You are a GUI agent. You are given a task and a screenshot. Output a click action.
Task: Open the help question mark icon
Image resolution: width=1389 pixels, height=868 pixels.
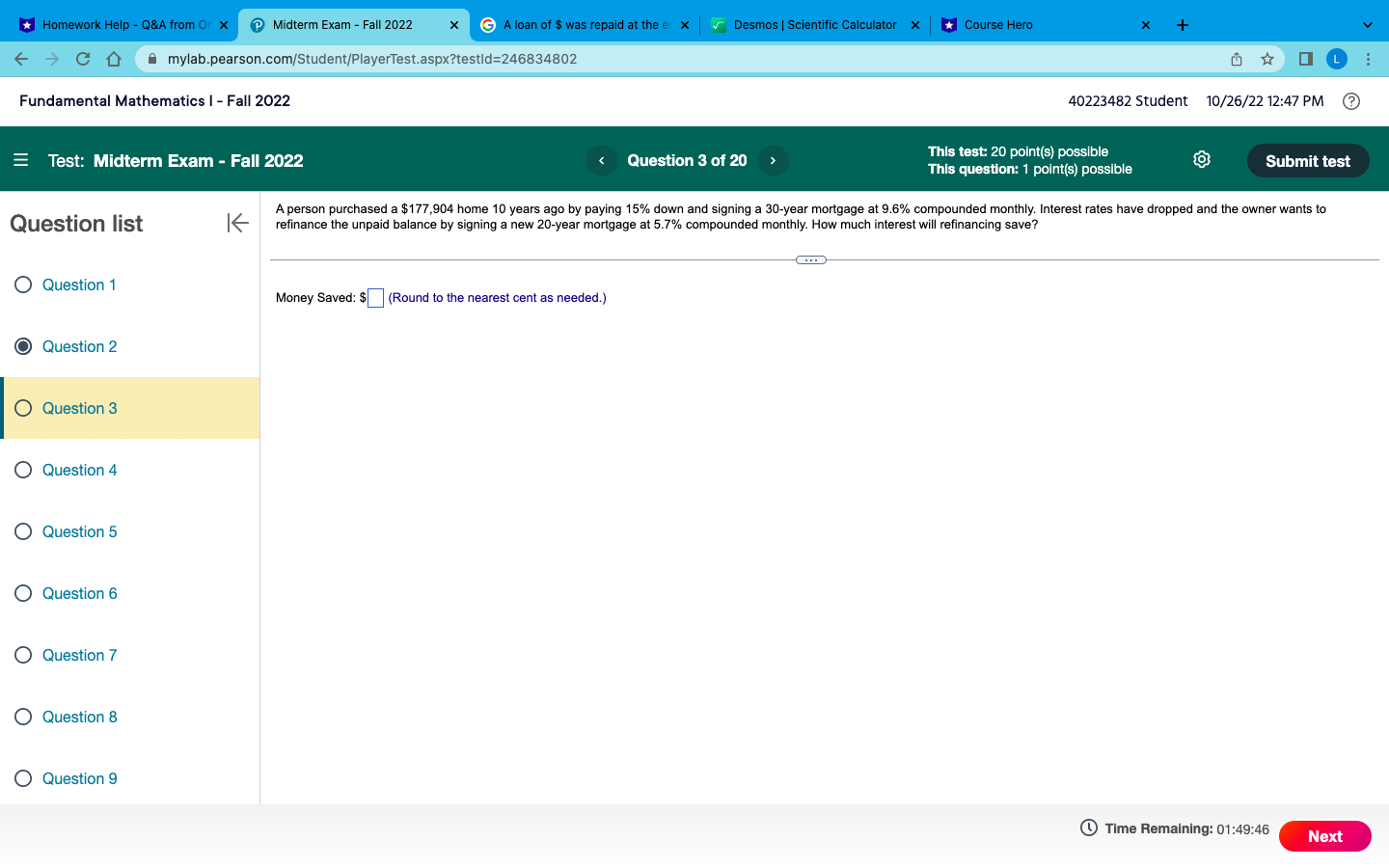(x=1350, y=100)
